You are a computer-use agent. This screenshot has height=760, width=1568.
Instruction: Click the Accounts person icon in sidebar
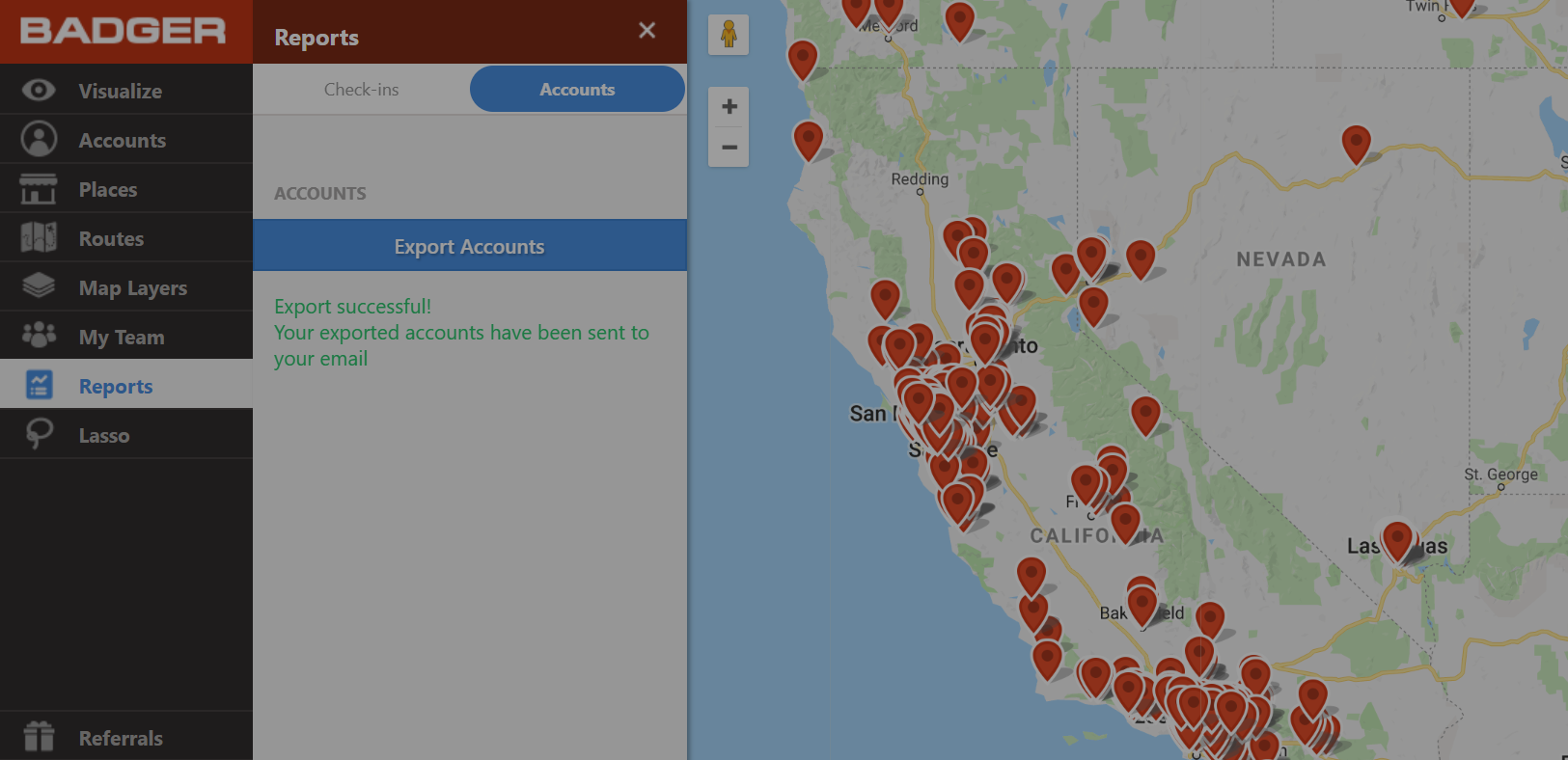tap(39, 139)
